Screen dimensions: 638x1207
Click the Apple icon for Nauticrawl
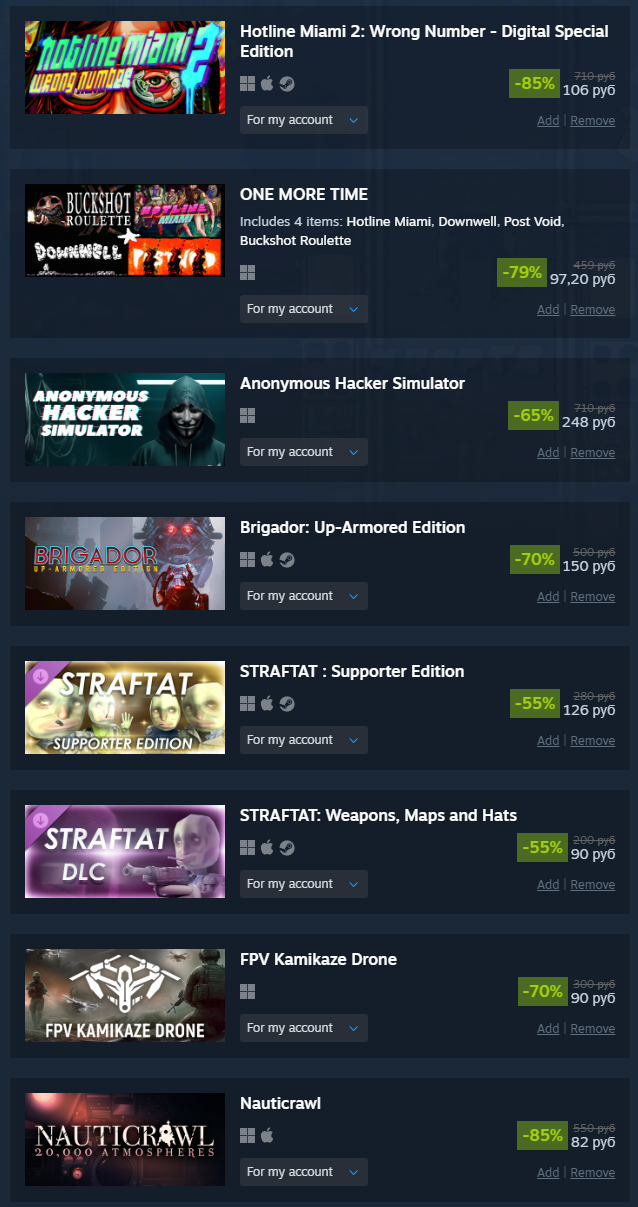[267, 1136]
